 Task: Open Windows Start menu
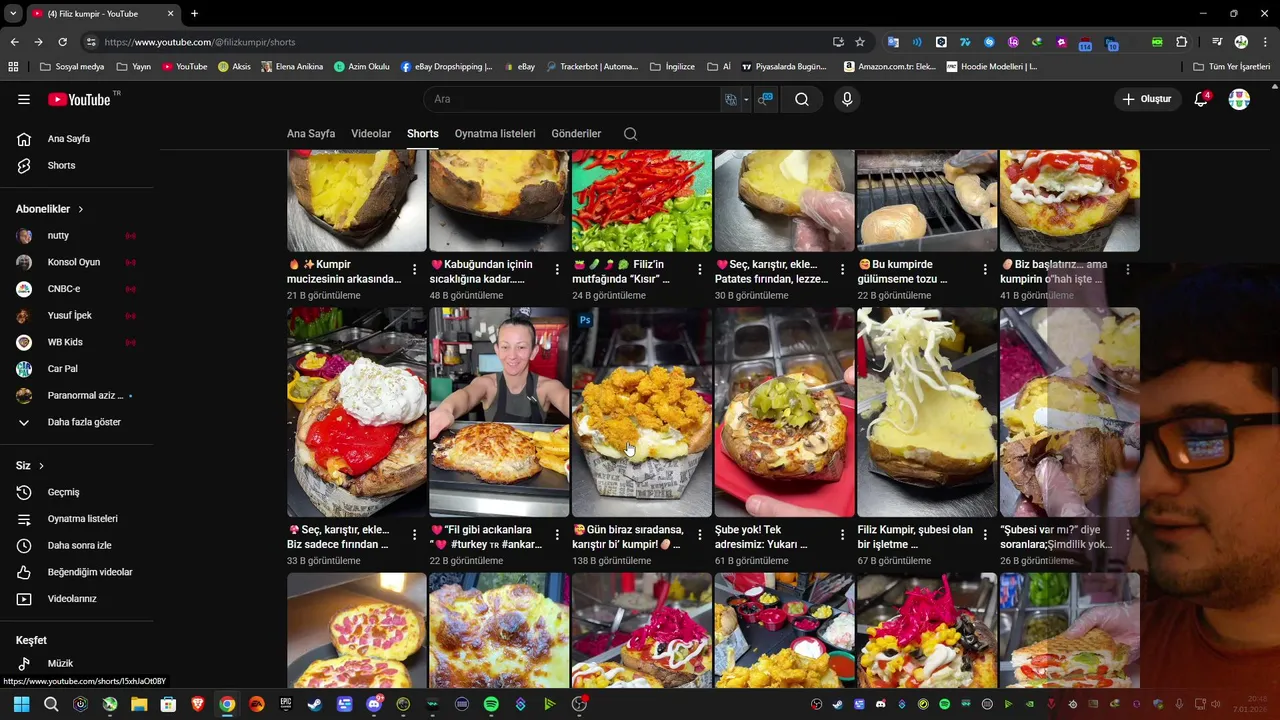pyautogui.click(x=21, y=704)
